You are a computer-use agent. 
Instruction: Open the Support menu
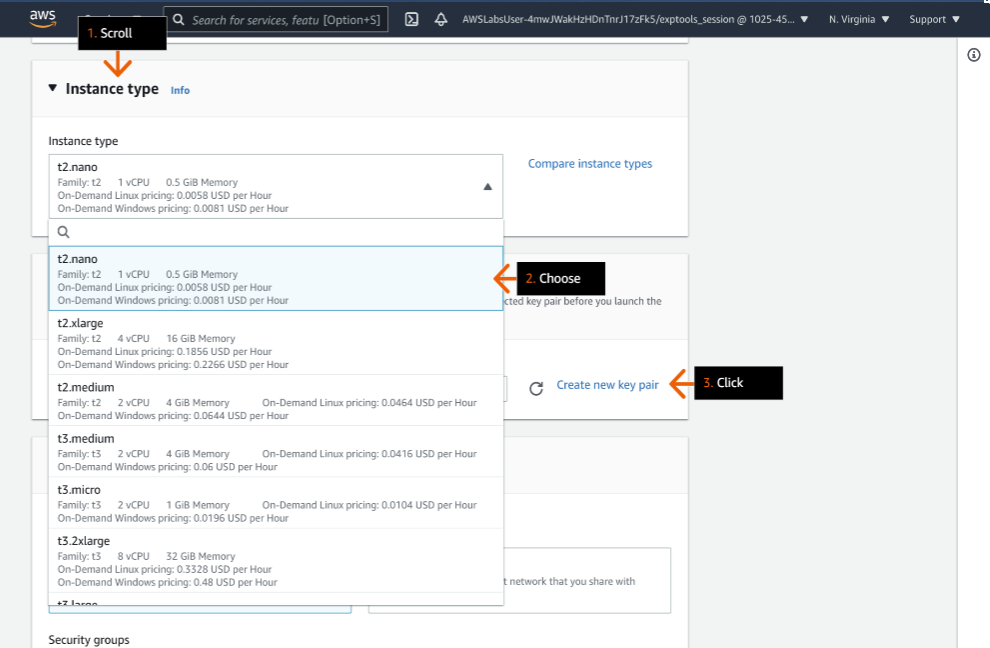point(934,19)
